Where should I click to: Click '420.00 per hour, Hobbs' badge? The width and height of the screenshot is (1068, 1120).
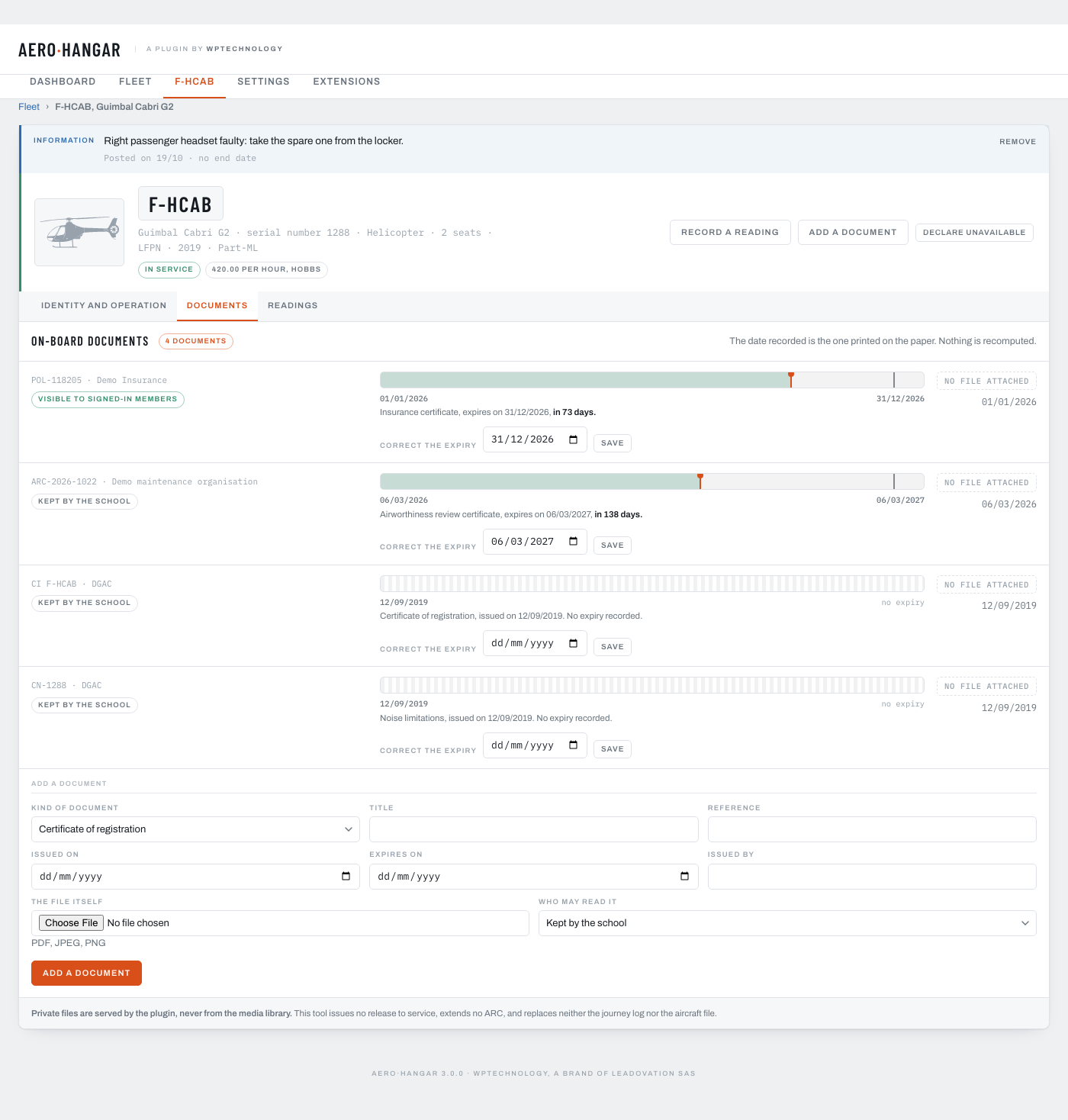click(x=266, y=269)
